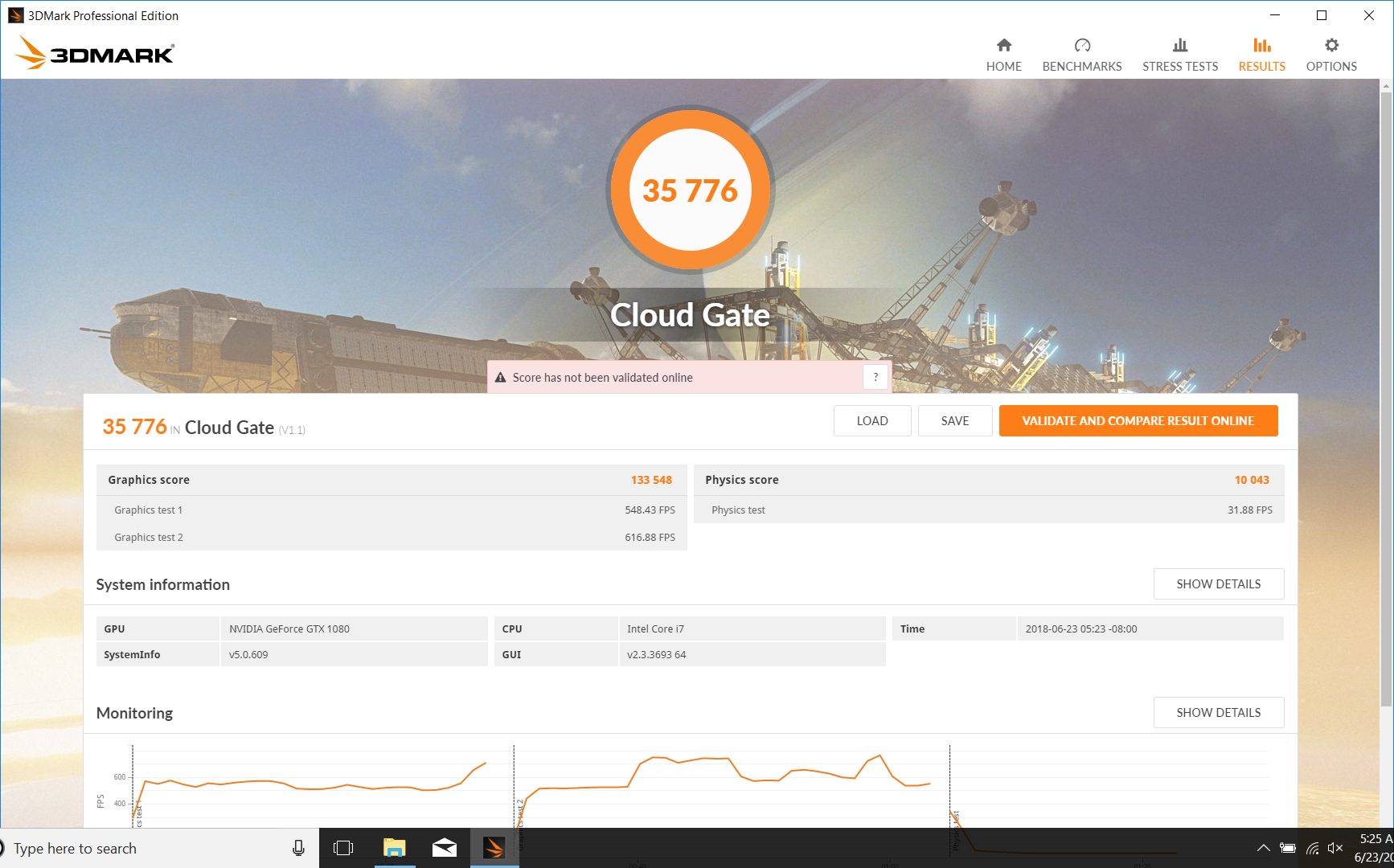Screen dimensions: 1394x868
Task: Open the OPTIONS tab
Action: (x=1331, y=55)
